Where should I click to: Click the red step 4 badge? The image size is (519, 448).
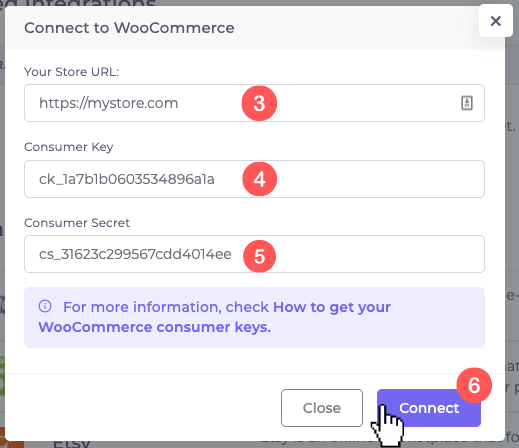[259, 179]
